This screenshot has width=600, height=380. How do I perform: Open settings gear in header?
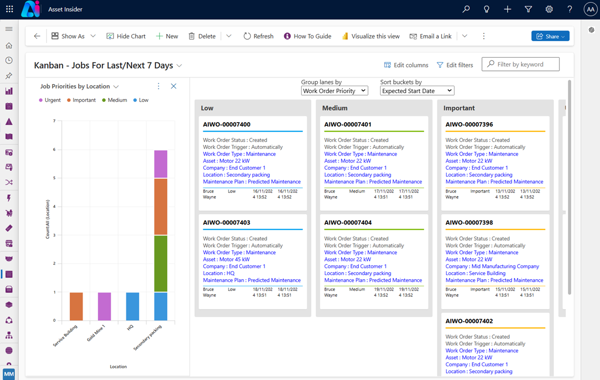549,9
